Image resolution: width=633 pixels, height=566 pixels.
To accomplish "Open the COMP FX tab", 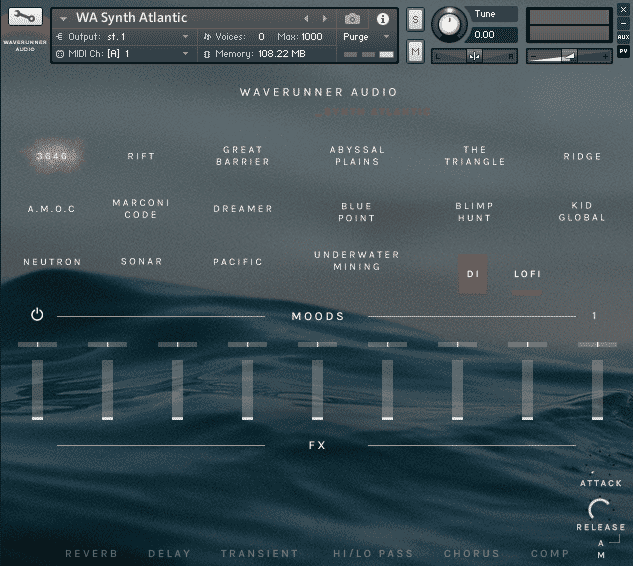I will click(550, 553).
